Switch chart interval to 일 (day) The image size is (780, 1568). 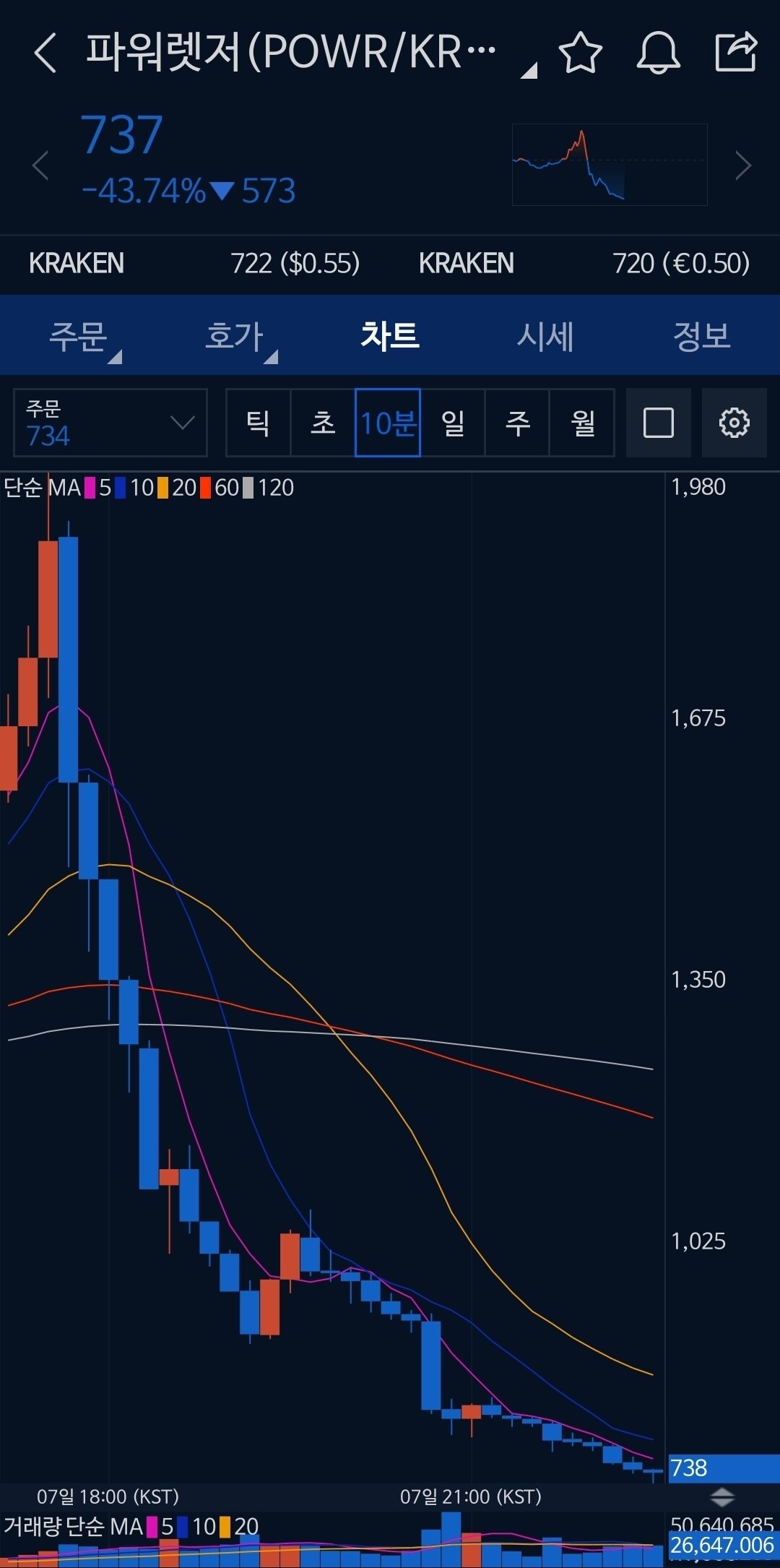453,423
